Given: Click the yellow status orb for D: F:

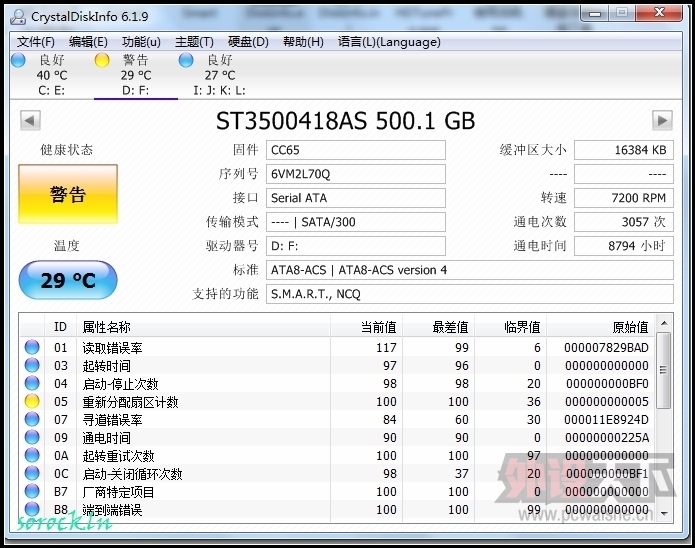Looking at the screenshot, I should click(102, 60).
